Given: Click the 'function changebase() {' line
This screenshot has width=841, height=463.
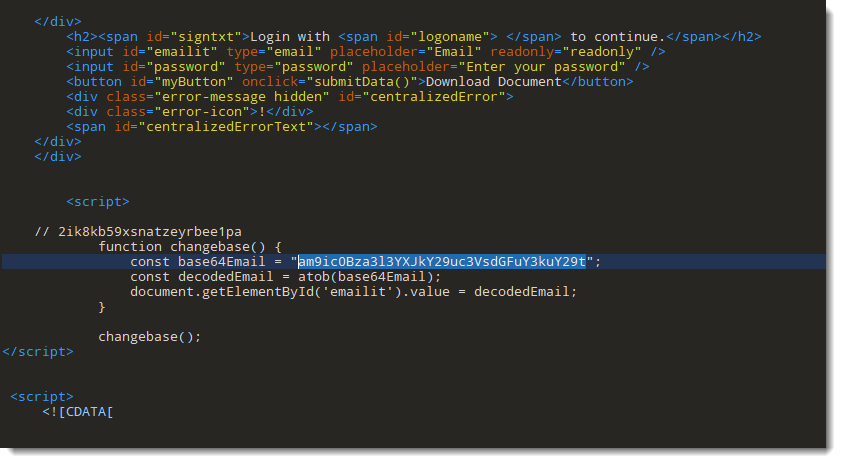Looking at the screenshot, I should 190,247.
